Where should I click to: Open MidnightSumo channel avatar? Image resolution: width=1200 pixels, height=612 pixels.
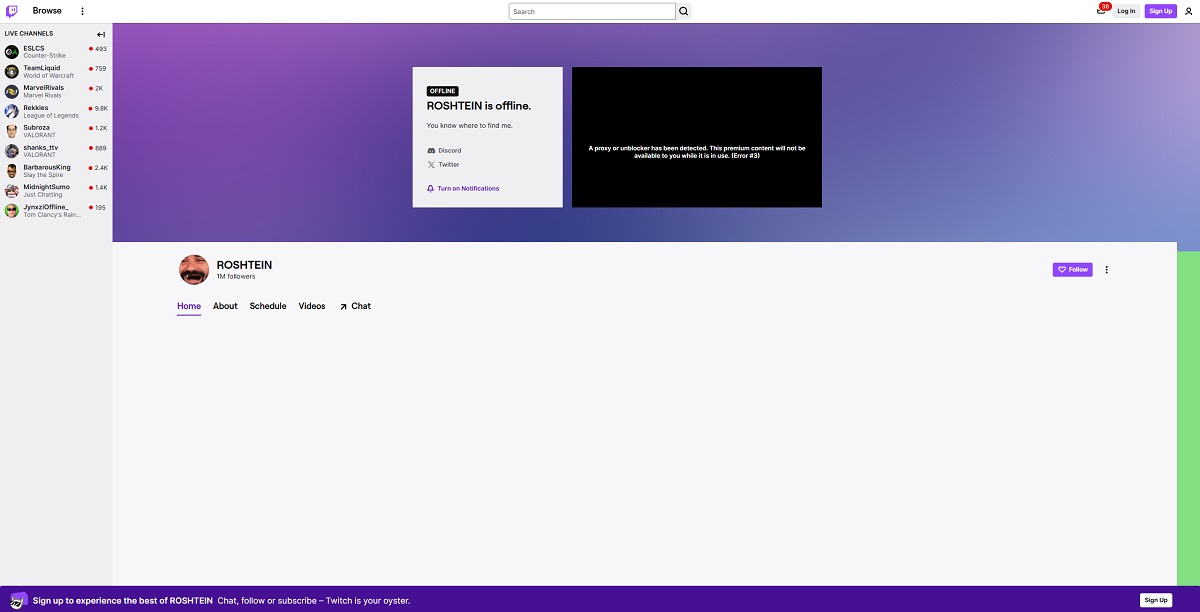[12, 190]
